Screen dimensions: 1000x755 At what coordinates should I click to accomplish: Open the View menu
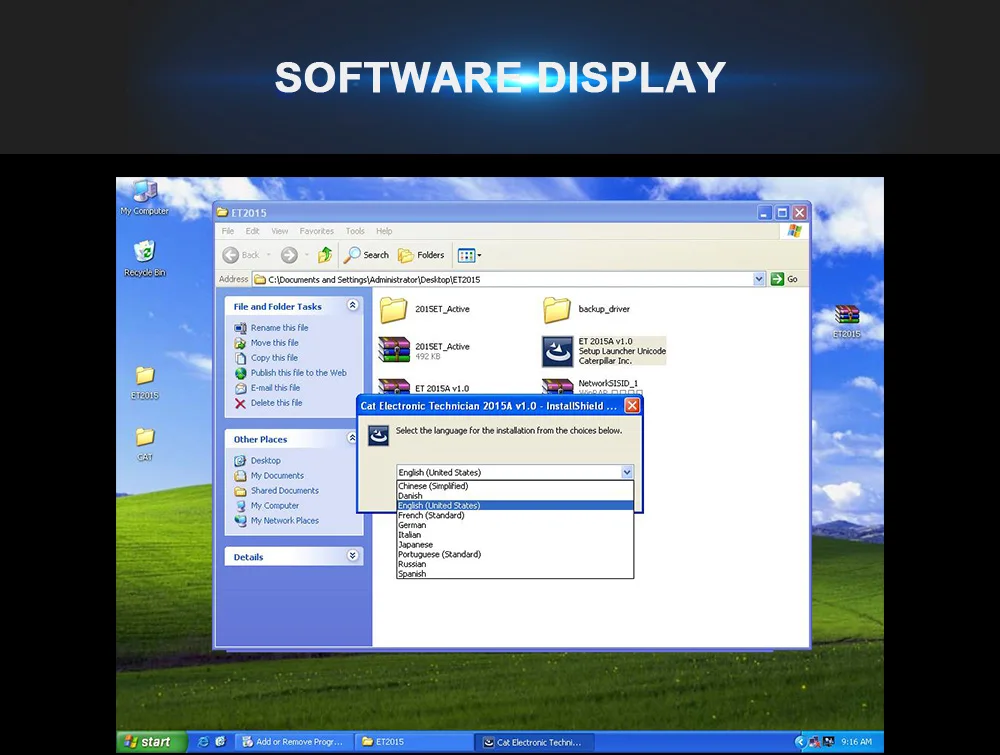click(x=279, y=231)
